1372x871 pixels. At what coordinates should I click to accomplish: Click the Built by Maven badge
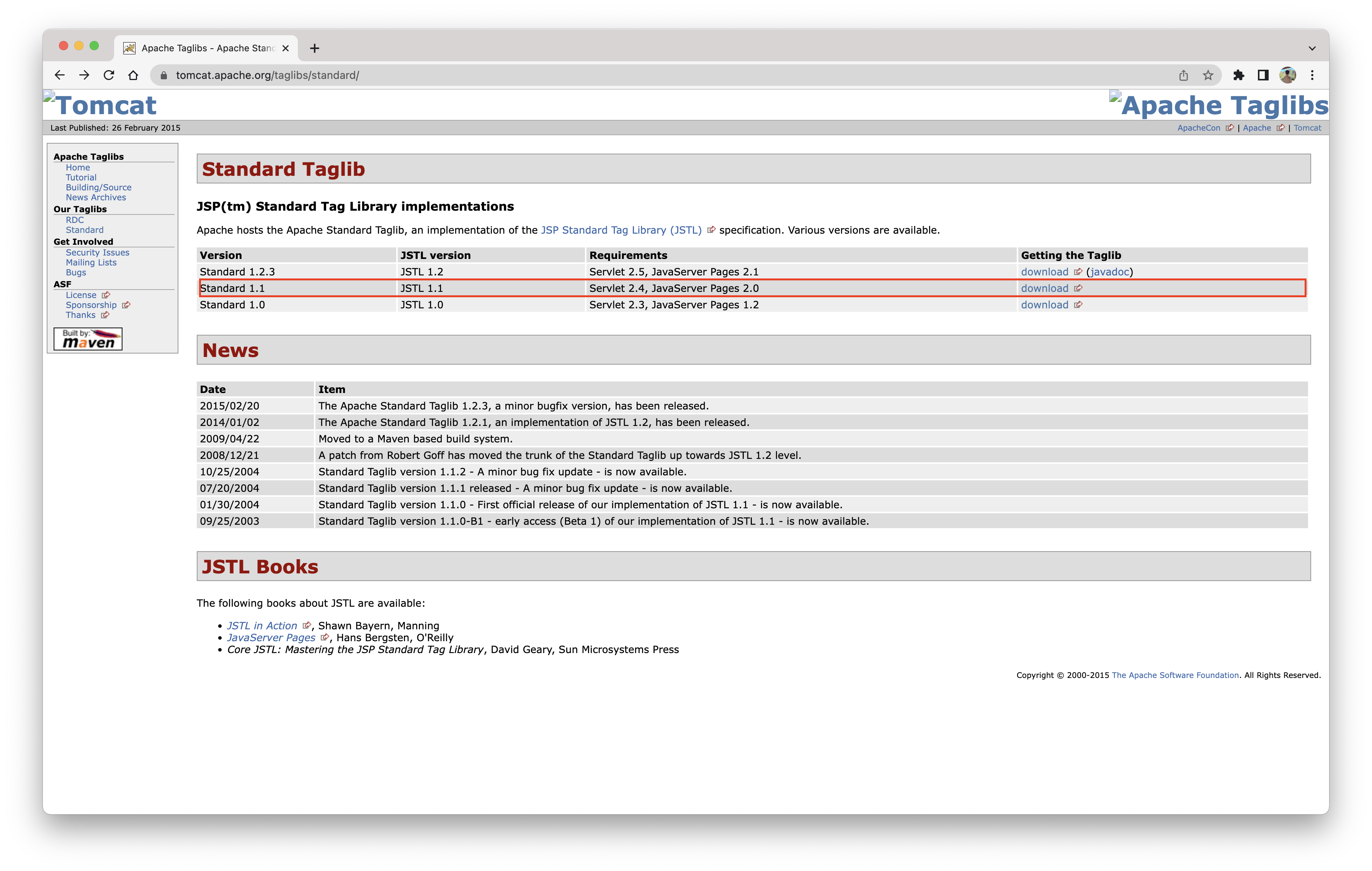coord(88,339)
